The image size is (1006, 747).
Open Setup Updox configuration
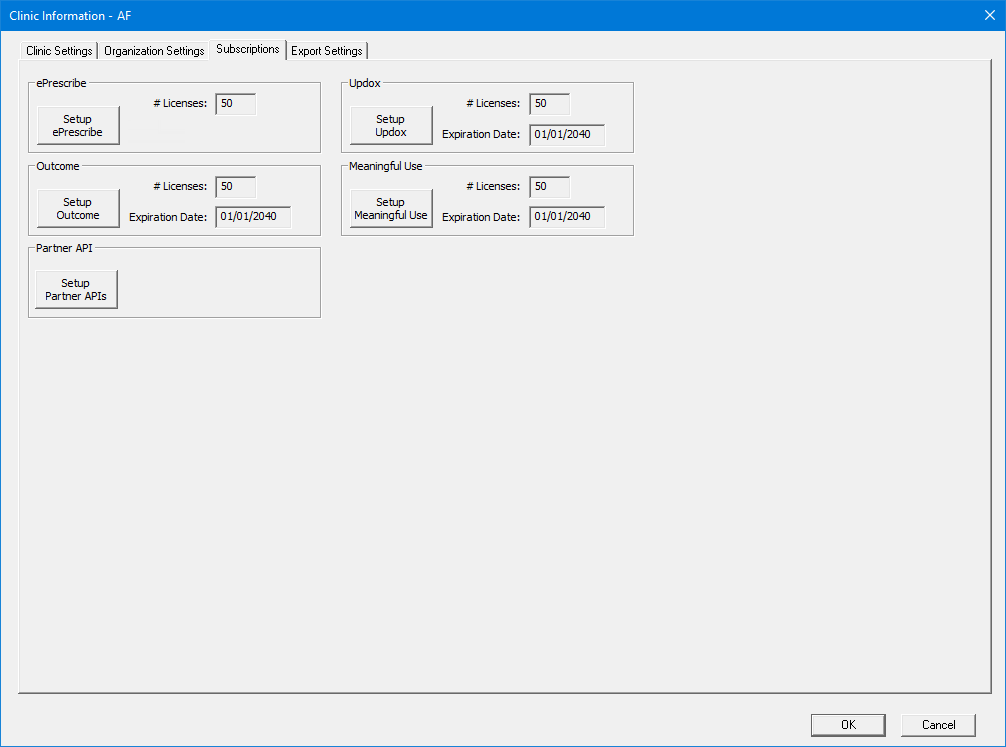click(391, 126)
